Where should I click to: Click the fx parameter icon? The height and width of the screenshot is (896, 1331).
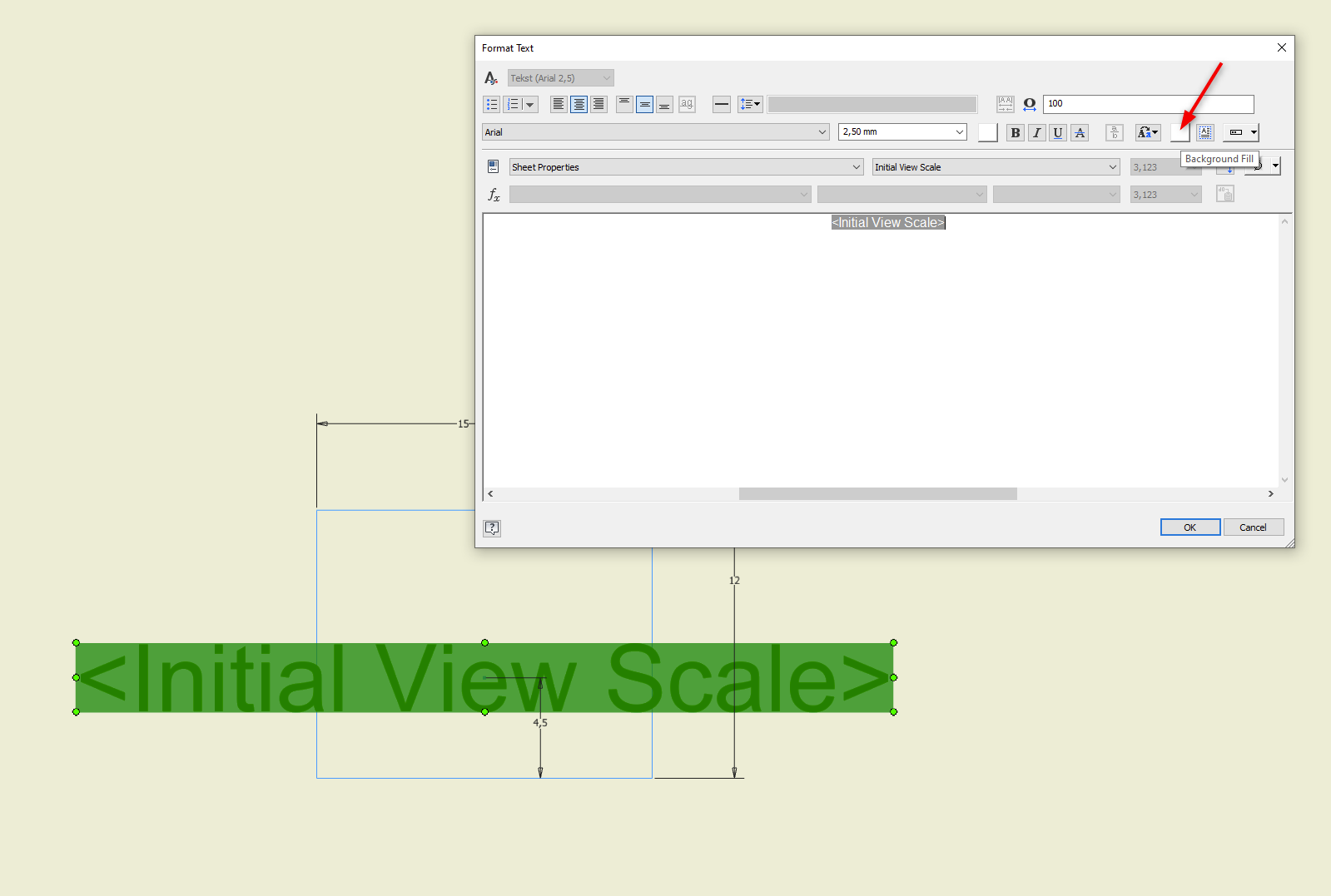[493, 195]
